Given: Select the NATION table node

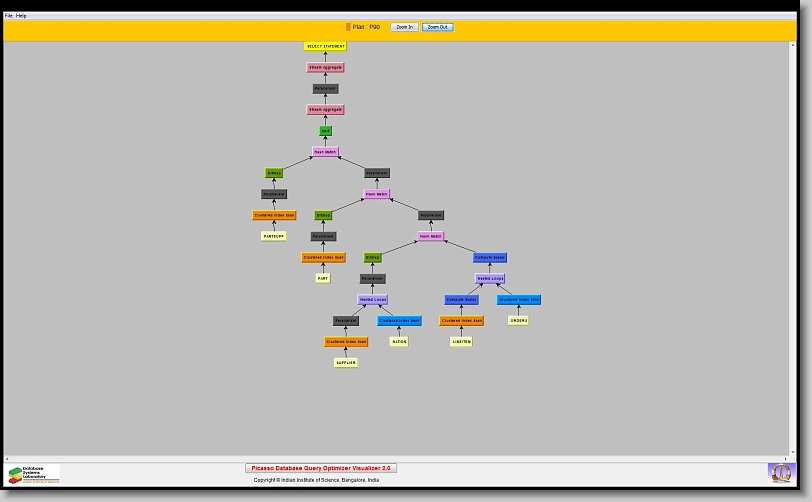Looking at the screenshot, I should tap(399, 341).
